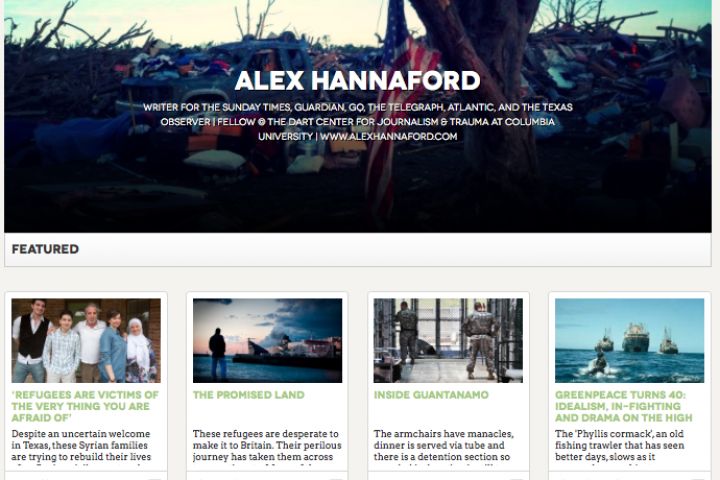Image resolution: width=720 pixels, height=480 pixels.
Task: Select the Featured section header
Action: tap(358, 249)
